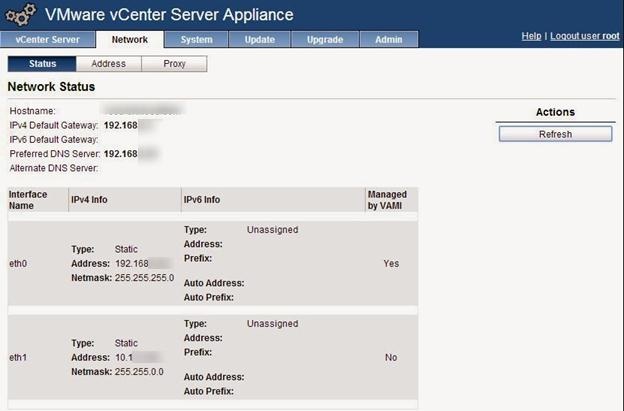This screenshot has height=411, width=624.
Task: Click eth1 netmask 255.255.0.0
Action: pyautogui.click(x=139, y=372)
